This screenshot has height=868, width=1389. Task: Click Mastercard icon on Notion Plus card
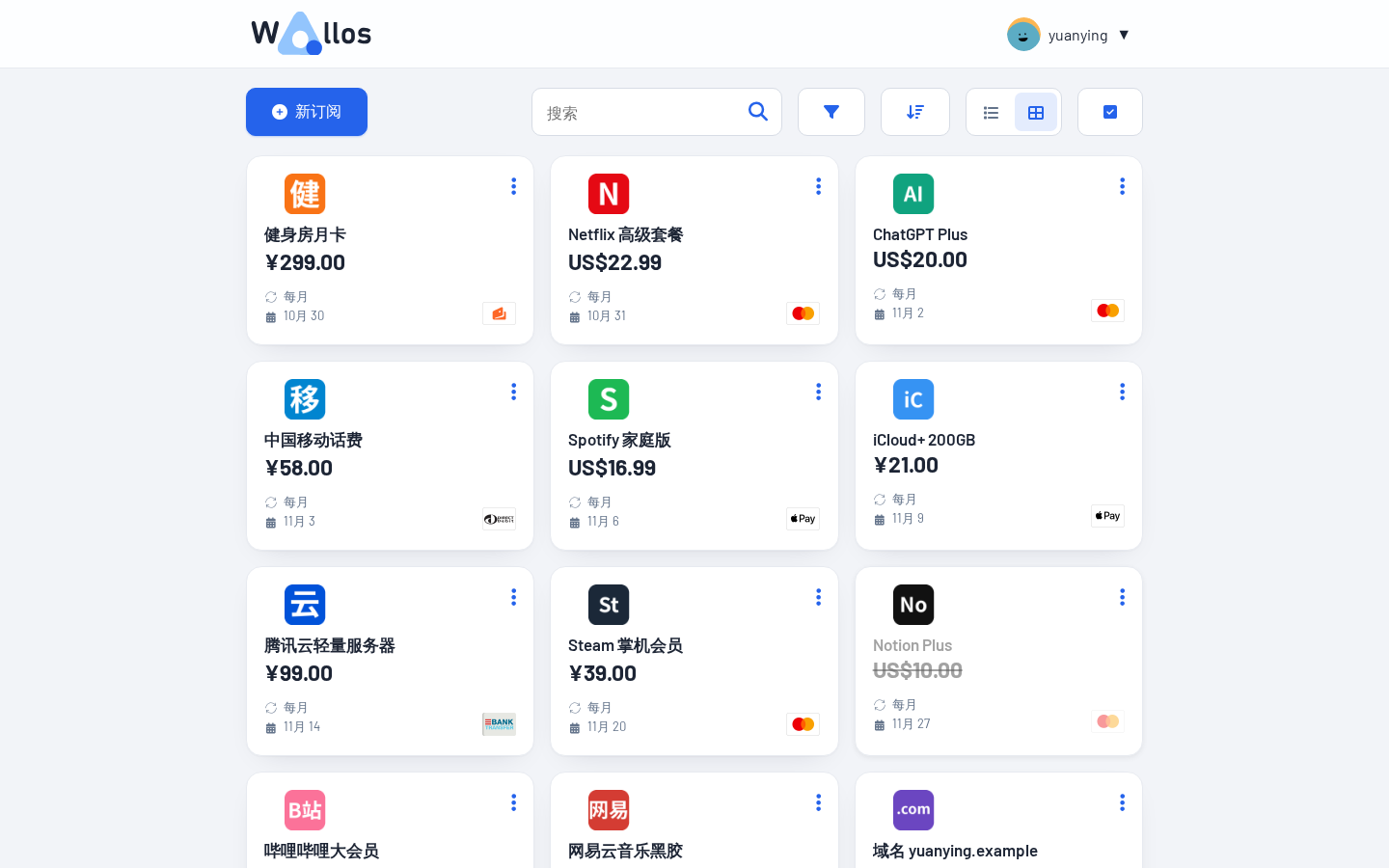point(1107,721)
